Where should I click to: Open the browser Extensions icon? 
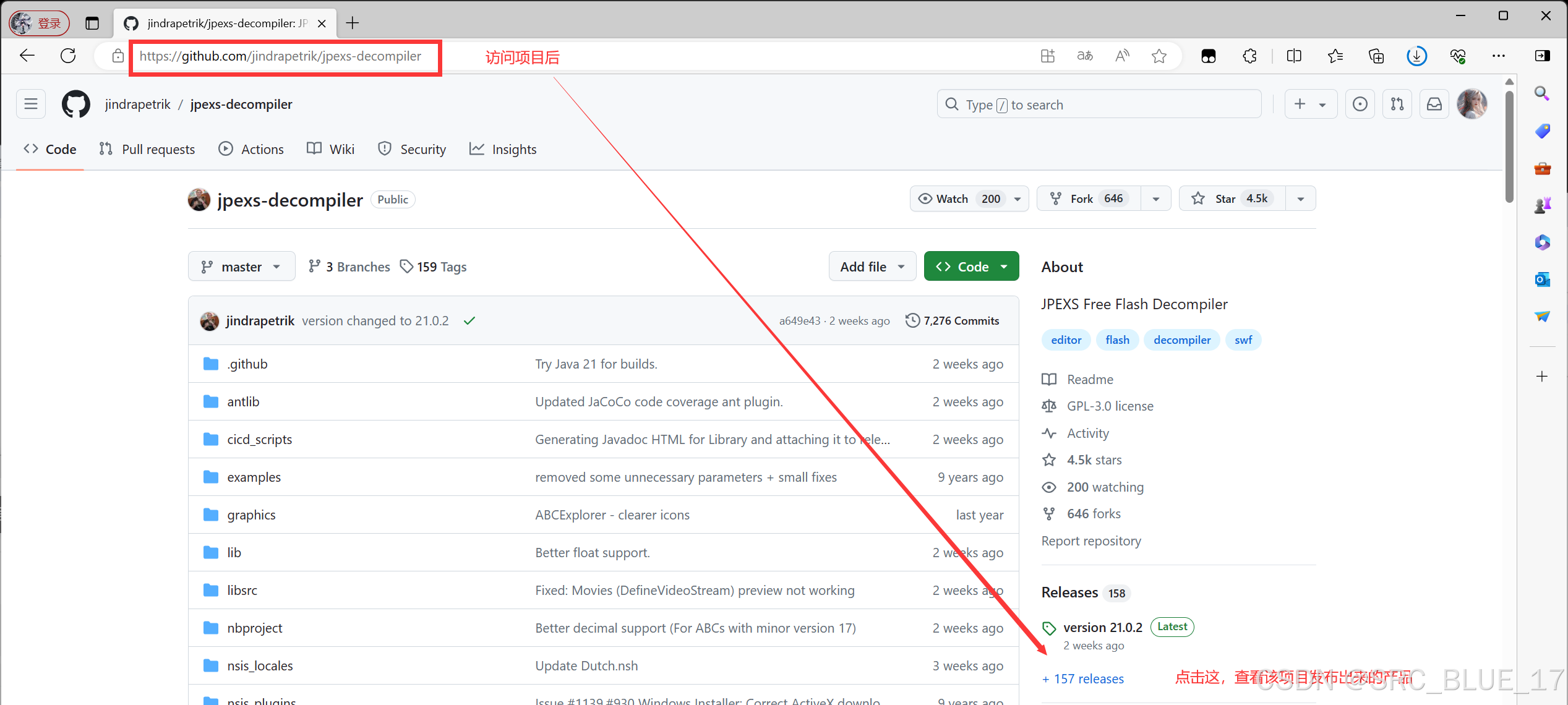(x=1249, y=56)
